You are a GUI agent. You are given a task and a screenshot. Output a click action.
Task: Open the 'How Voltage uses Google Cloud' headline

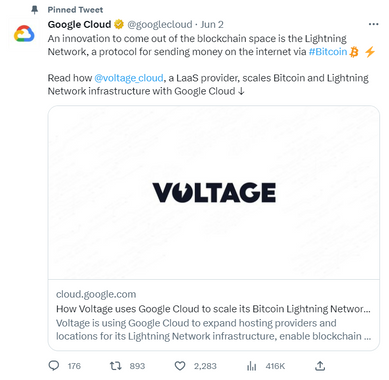213,309
